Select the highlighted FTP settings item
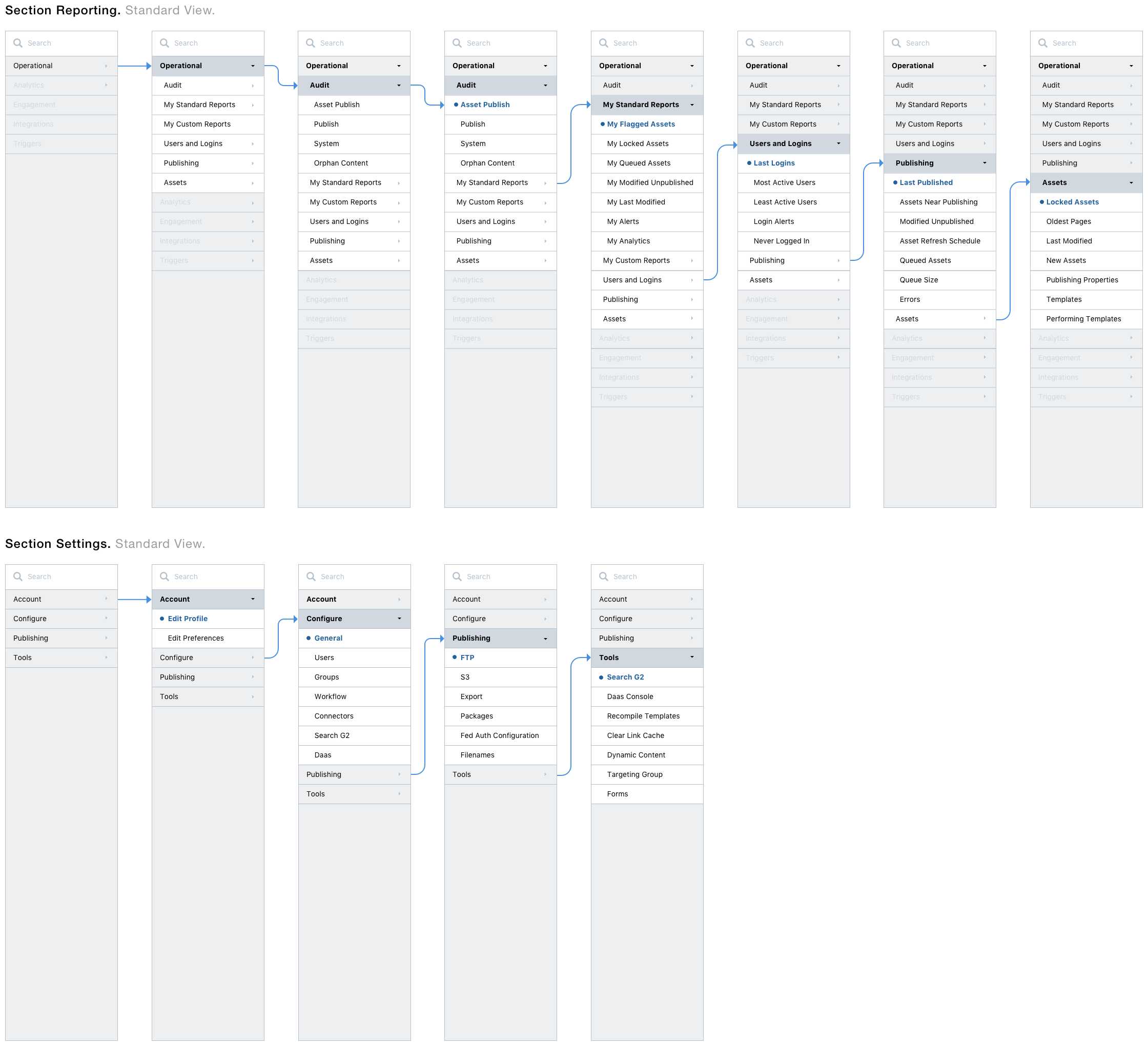This screenshot has width=1148, height=1046. [x=467, y=657]
